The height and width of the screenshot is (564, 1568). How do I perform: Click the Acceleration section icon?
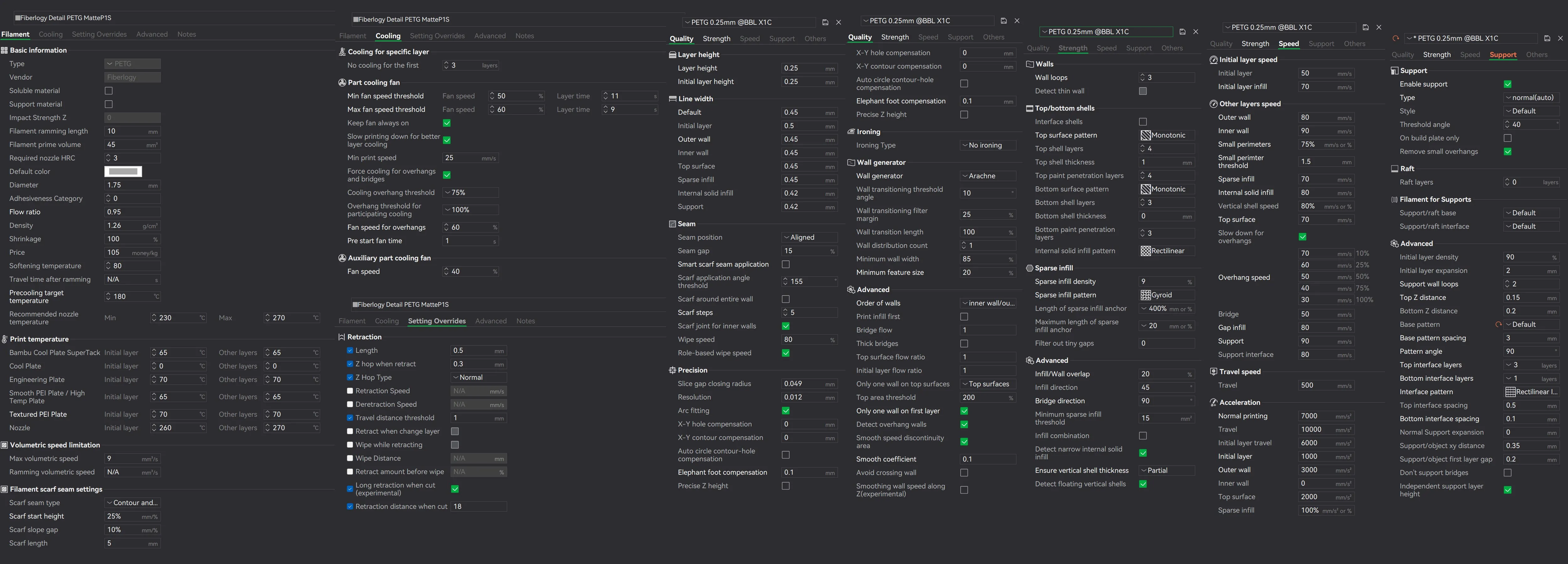[x=1213, y=402]
